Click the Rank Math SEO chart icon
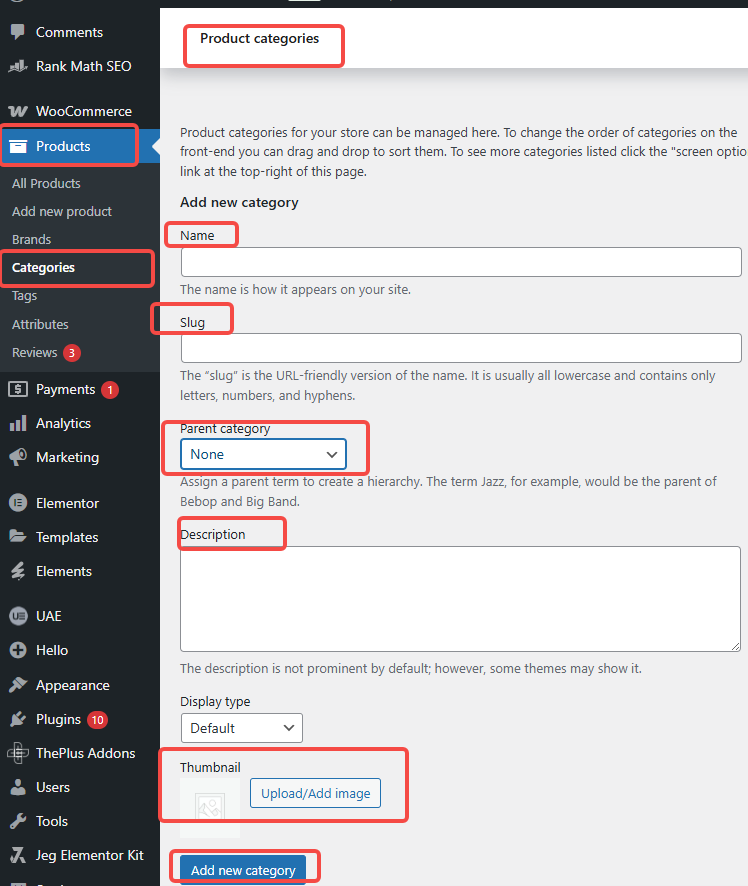 pos(18,66)
